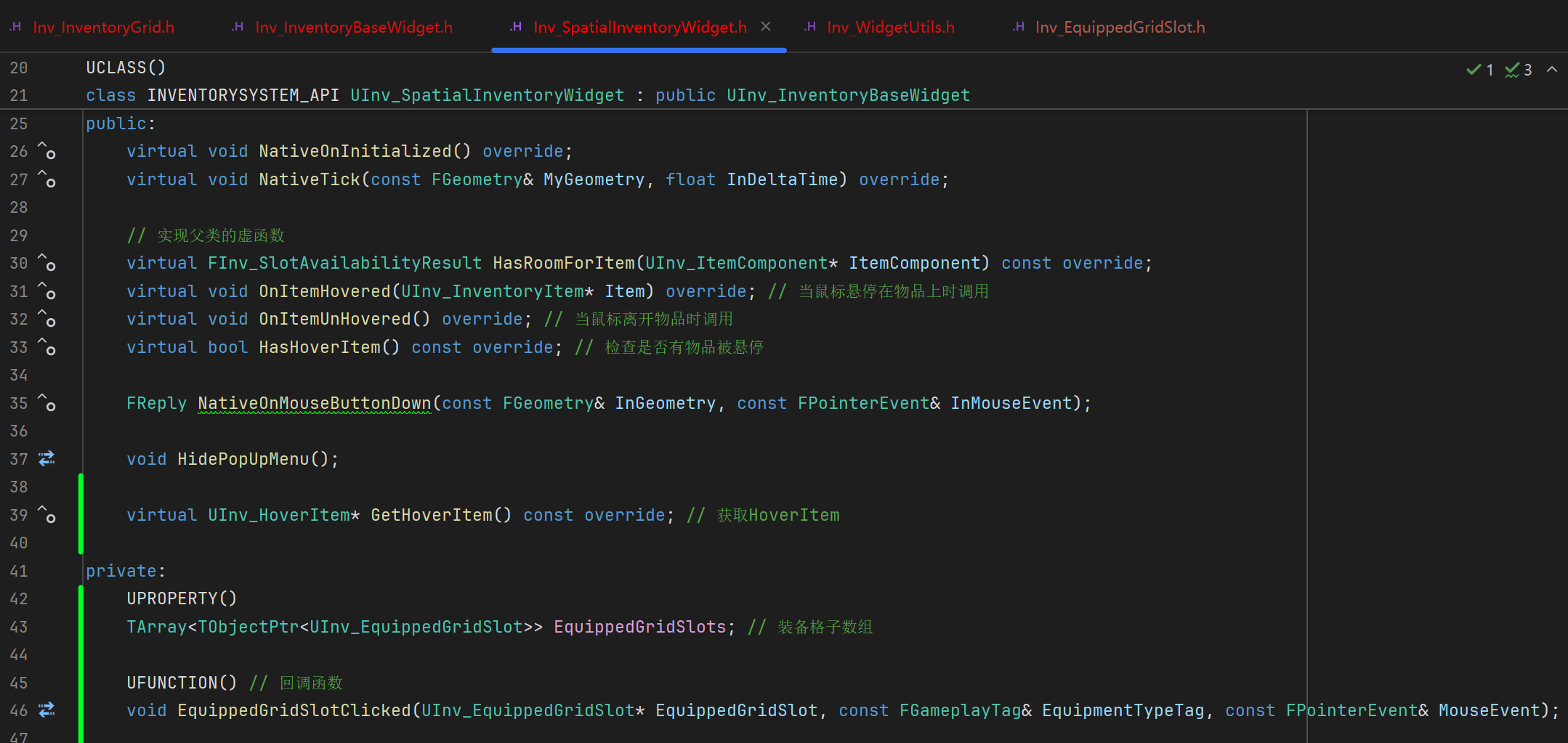Click the header file icon on Inv_SpatialInventoryWidget.h tab

pyautogui.click(x=516, y=27)
